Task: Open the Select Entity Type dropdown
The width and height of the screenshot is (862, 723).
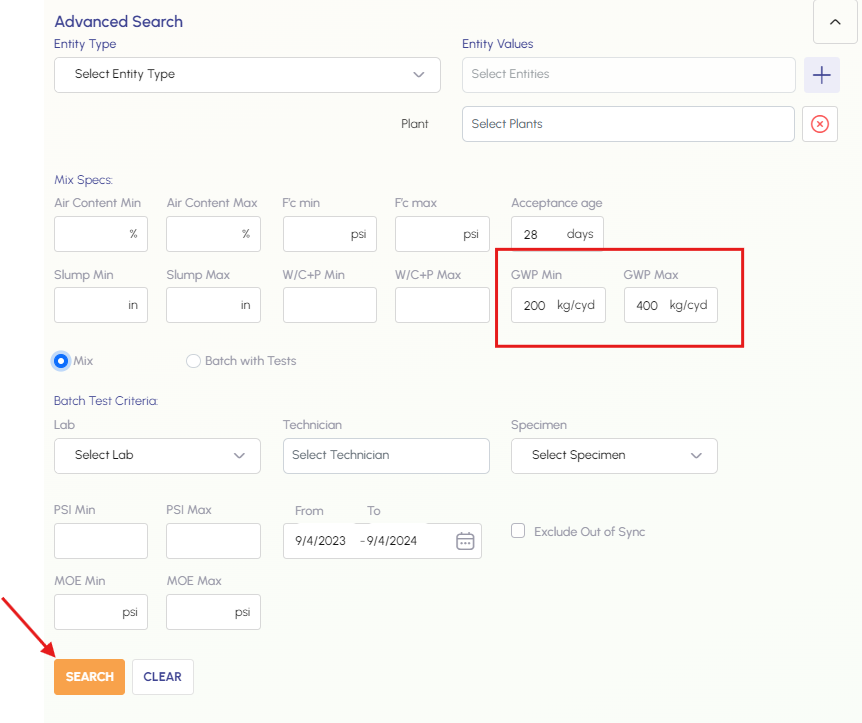Action: pyautogui.click(x=247, y=74)
